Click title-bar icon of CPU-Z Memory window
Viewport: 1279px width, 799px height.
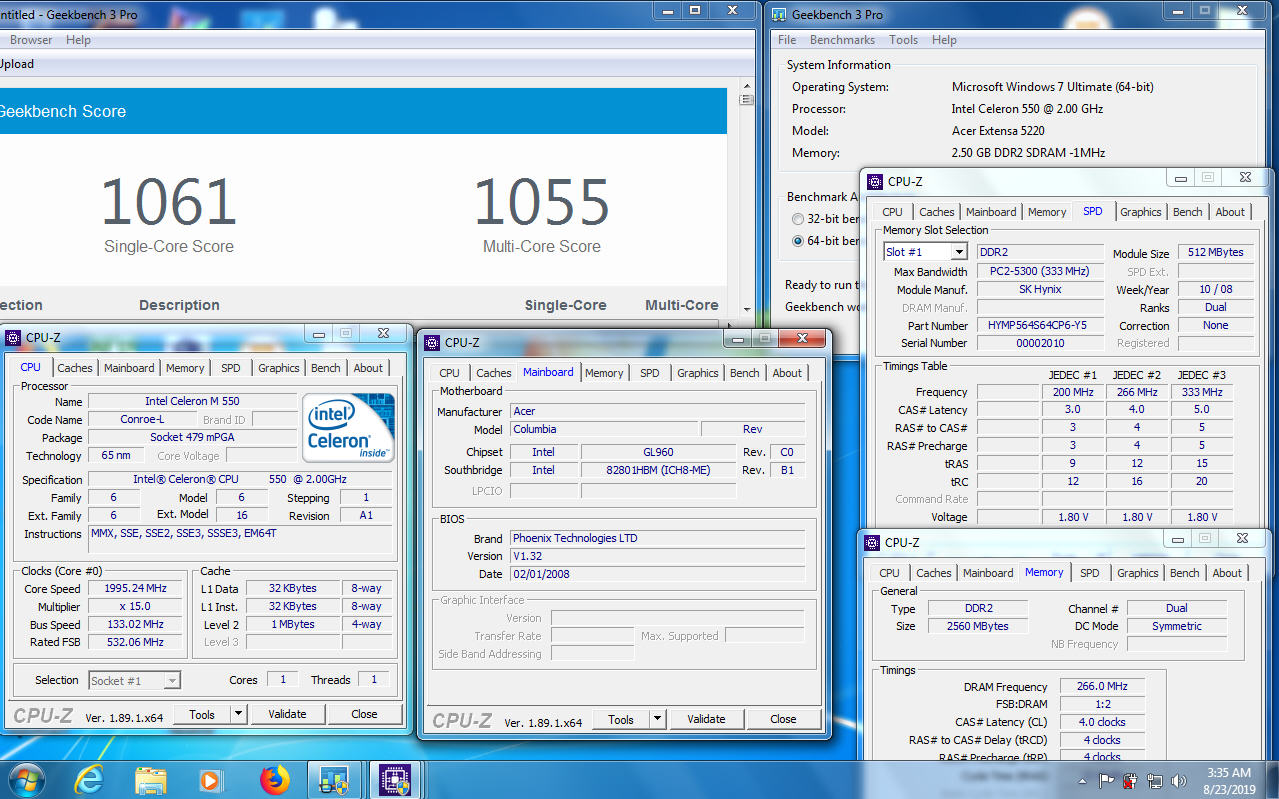coord(872,542)
